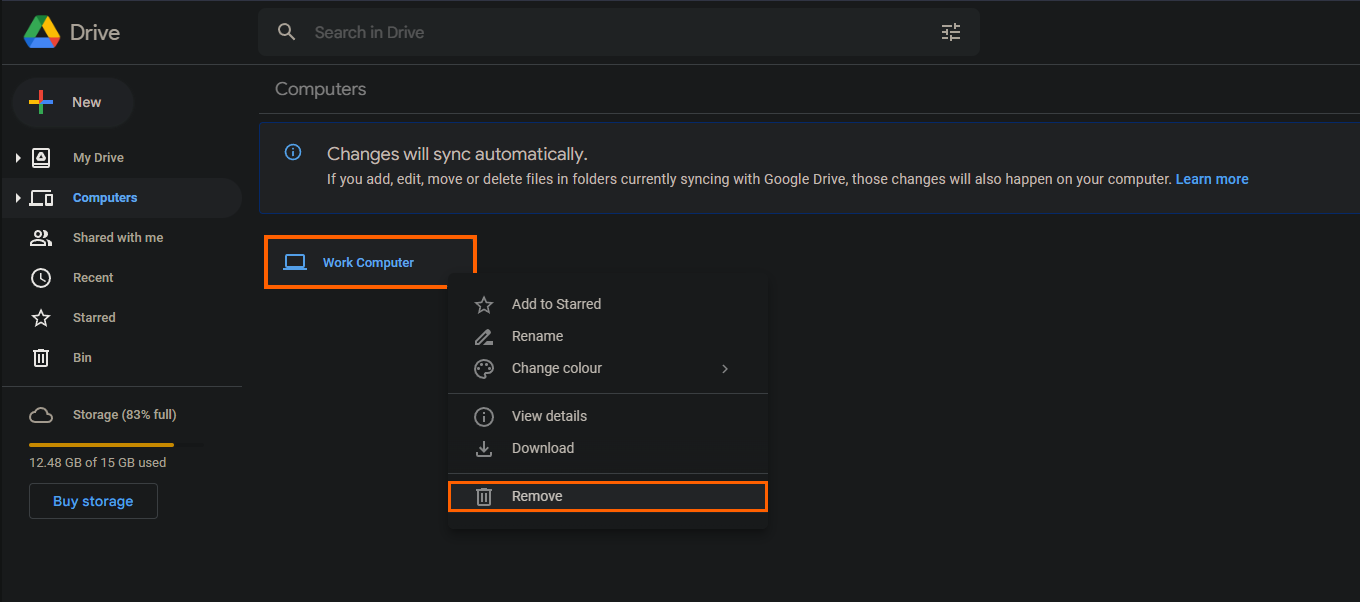
Task: Click the Work Computer laptop icon
Action: pyautogui.click(x=295, y=262)
